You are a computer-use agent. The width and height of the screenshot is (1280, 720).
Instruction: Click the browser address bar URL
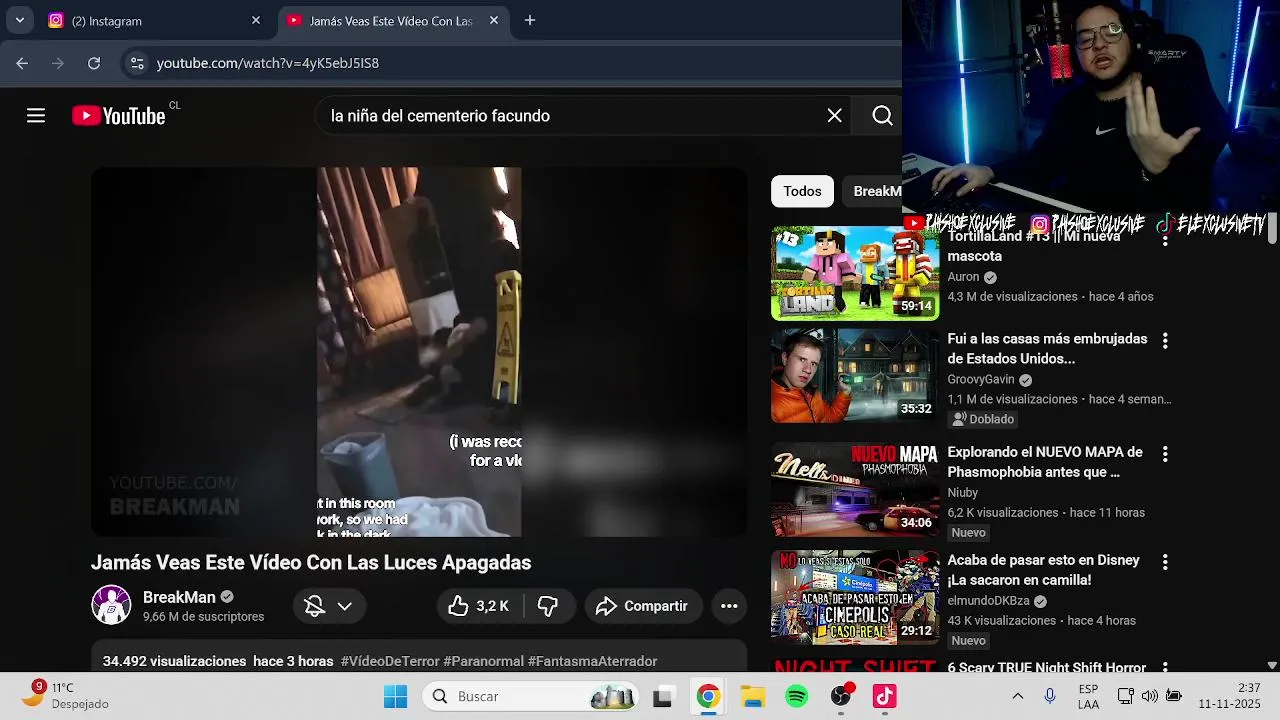tap(268, 63)
